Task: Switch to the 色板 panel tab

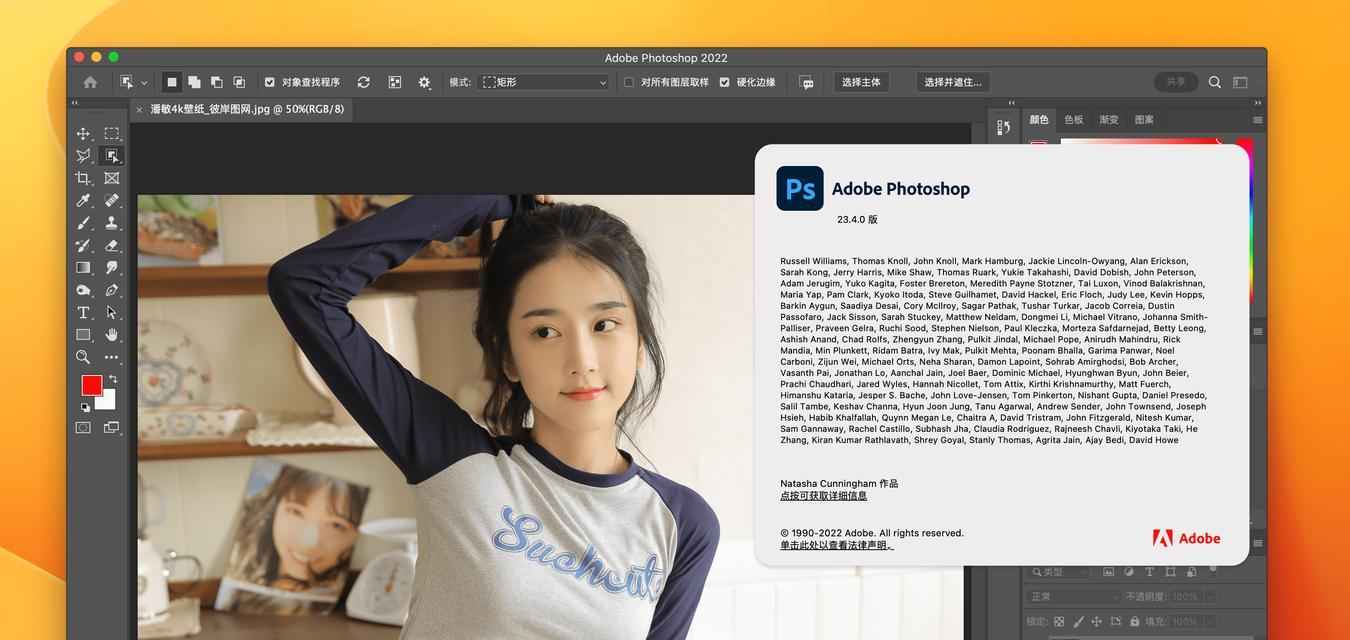Action: pos(1073,120)
